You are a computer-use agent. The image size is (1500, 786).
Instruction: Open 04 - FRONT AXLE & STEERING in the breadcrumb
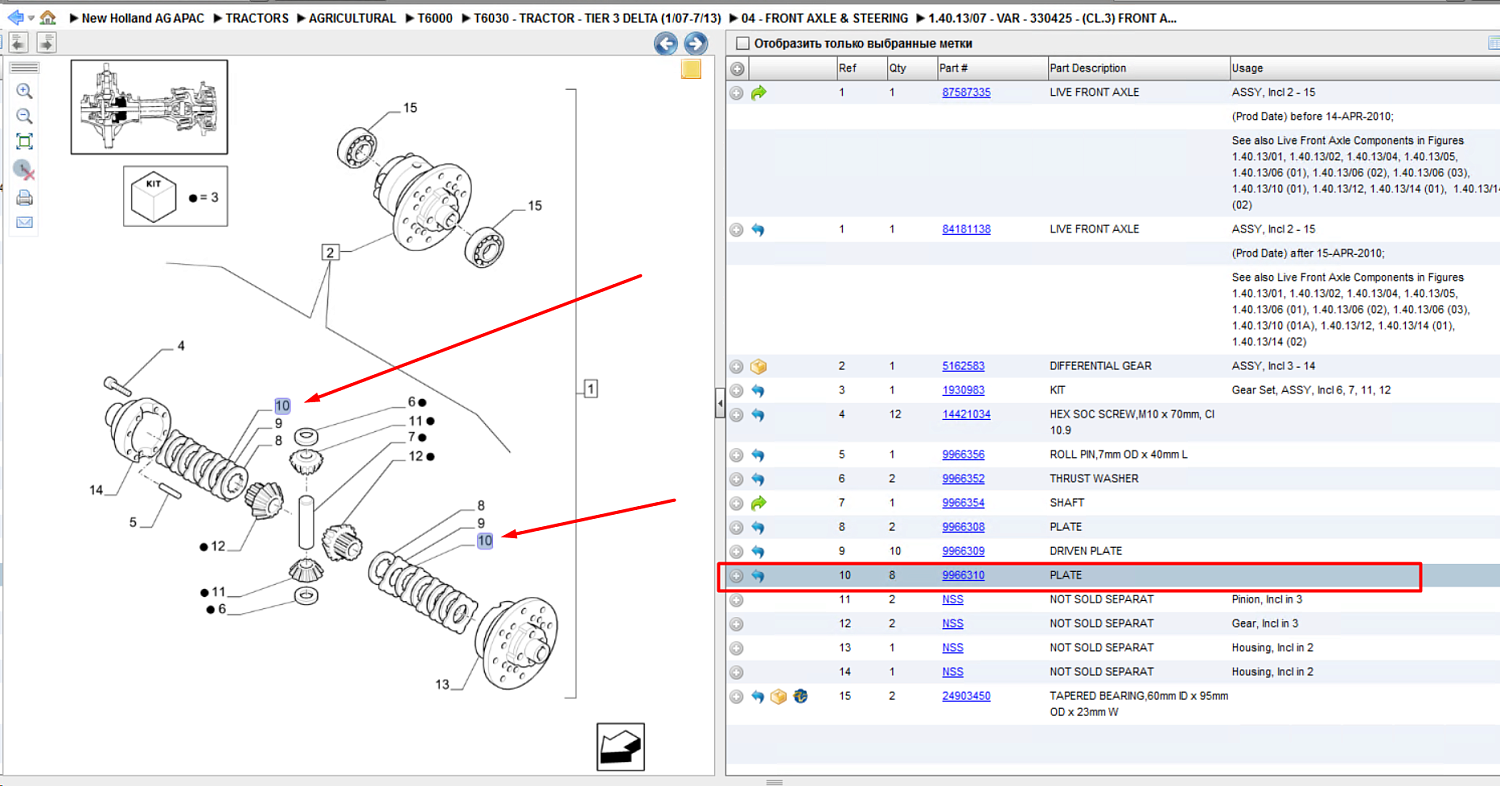(x=825, y=18)
